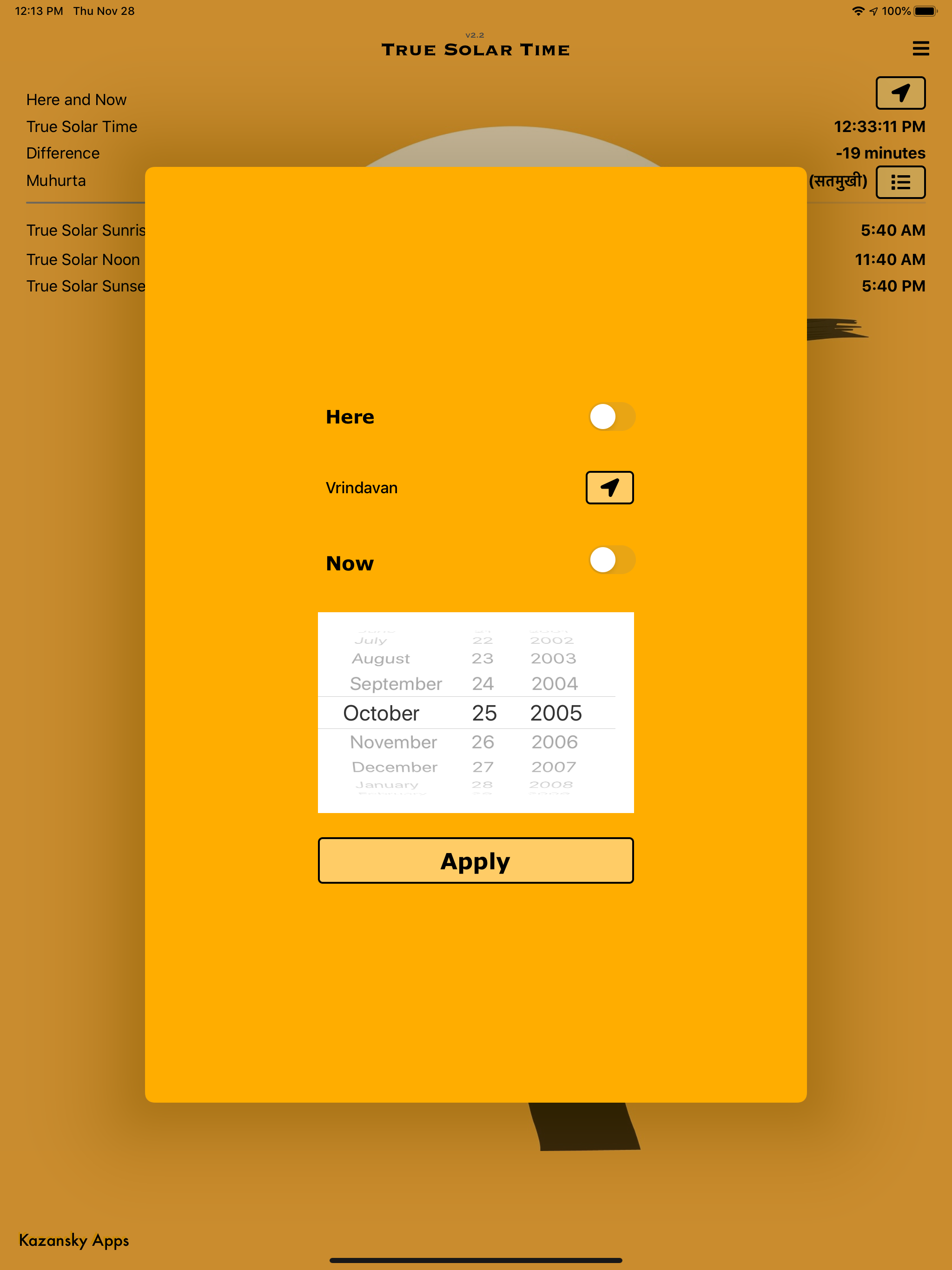Tap the selected day 25
Screen dimensions: 952x1270
pyautogui.click(x=484, y=713)
